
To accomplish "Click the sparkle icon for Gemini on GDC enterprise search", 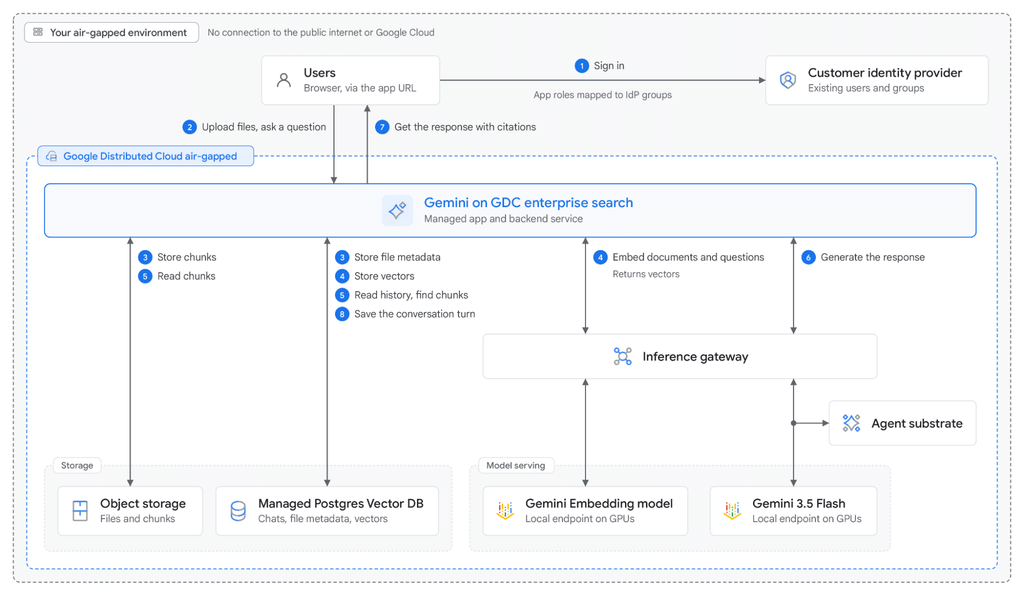I will (x=397, y=210).
